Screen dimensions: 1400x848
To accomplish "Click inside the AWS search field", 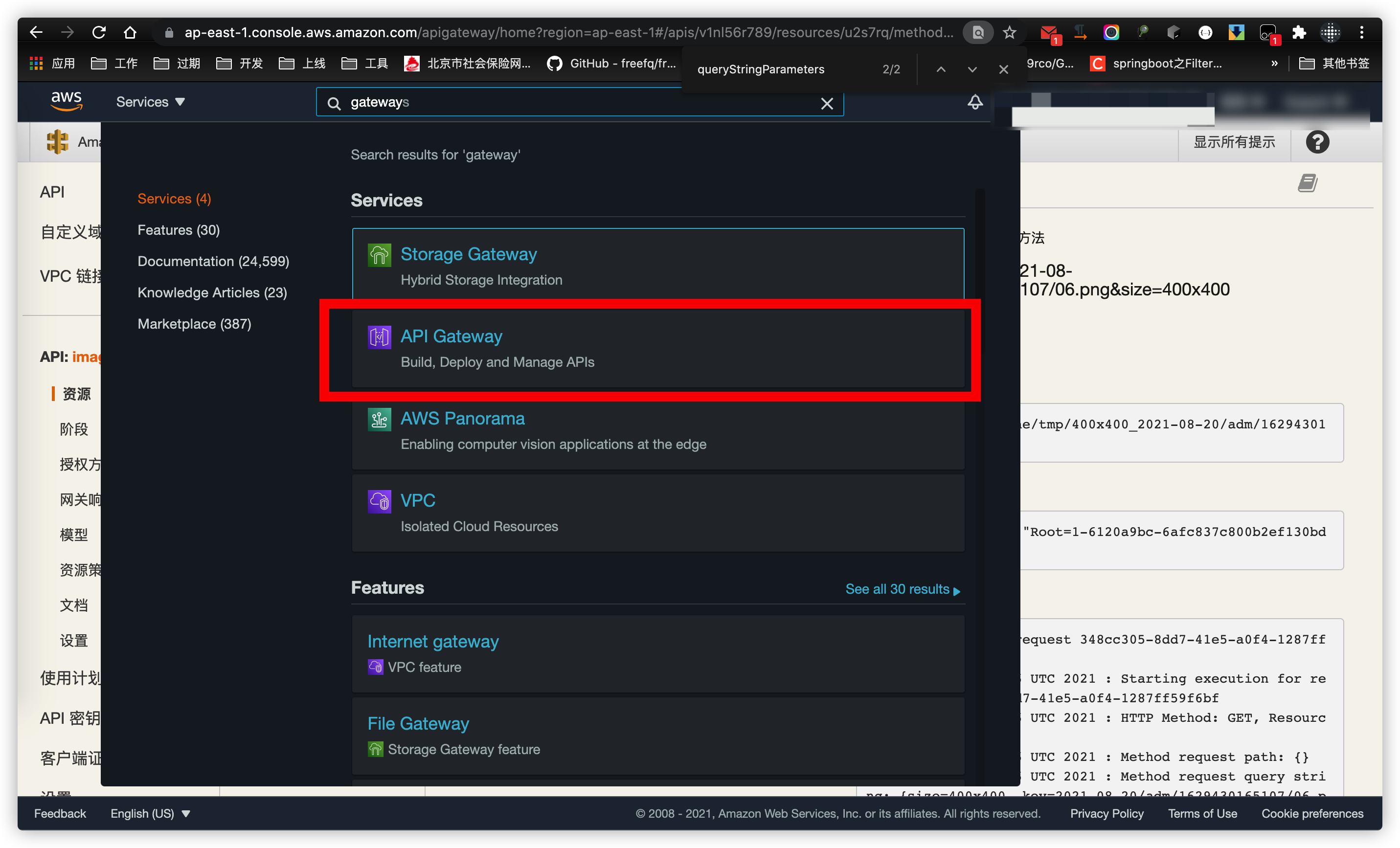I will 580,102.
